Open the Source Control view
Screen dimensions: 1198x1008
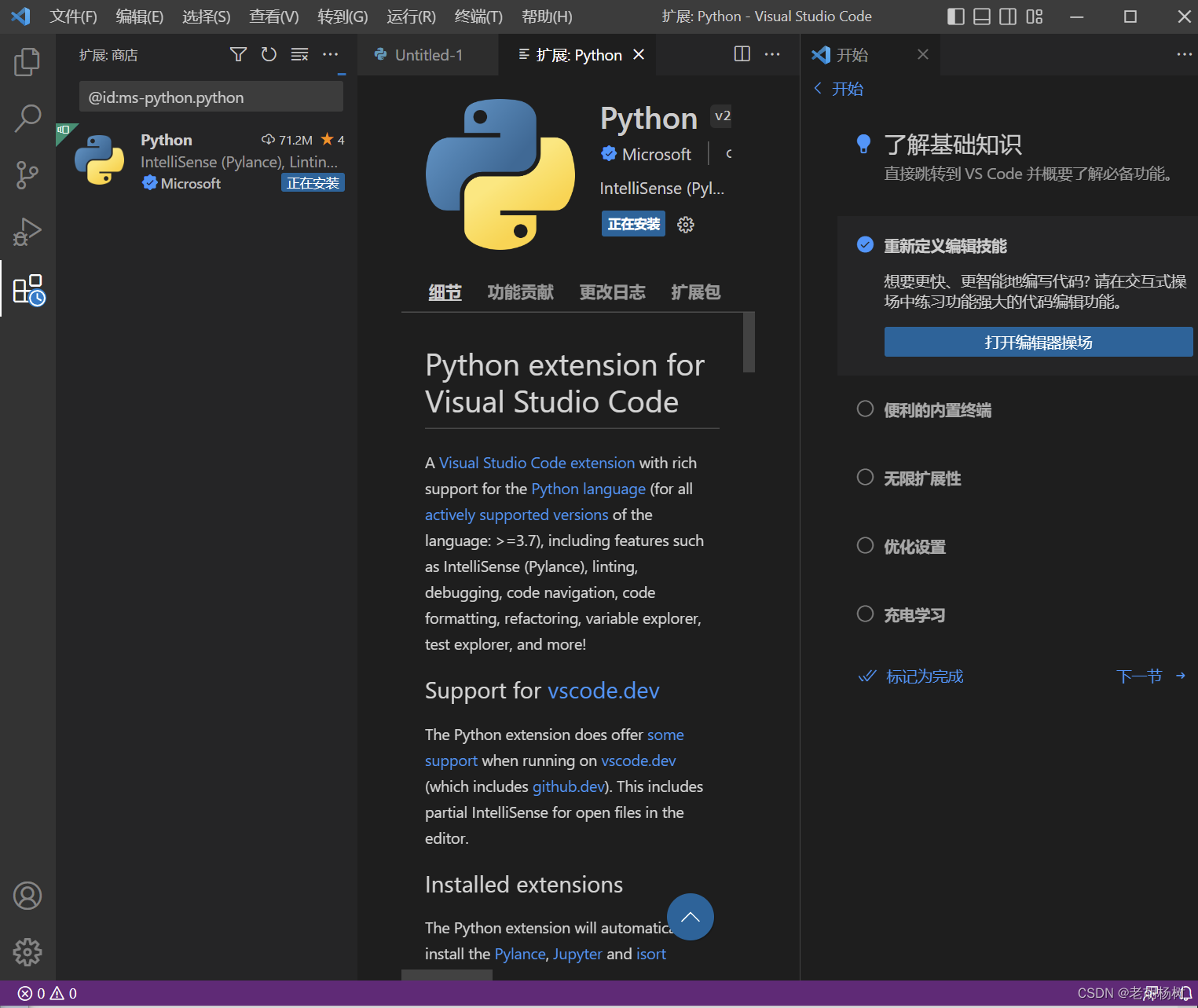[27, 175]
